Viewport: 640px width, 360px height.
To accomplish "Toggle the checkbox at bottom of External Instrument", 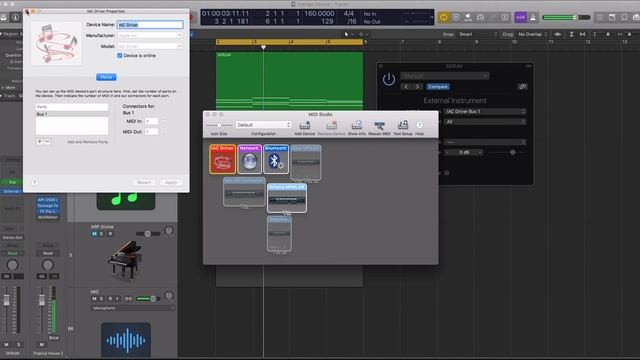I will pos(447,173).
